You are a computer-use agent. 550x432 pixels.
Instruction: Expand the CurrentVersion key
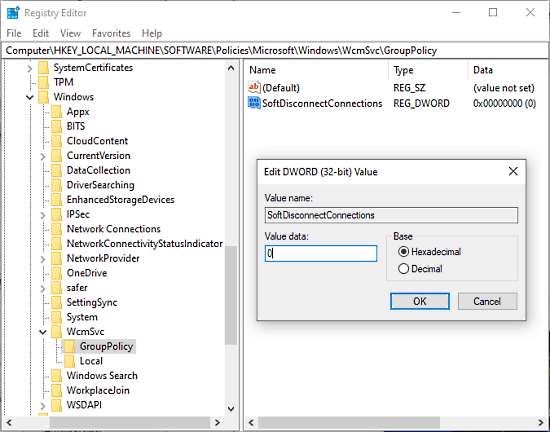click(43, 156)
